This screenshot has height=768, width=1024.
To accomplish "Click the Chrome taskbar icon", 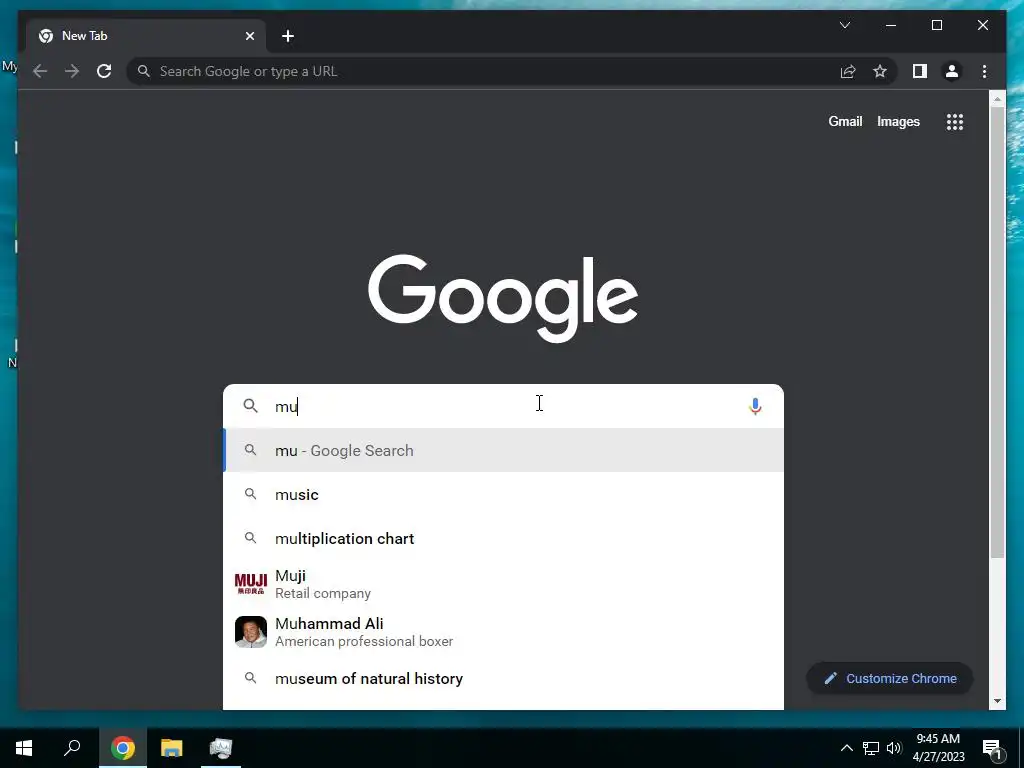I will click(x=123, y=748).
